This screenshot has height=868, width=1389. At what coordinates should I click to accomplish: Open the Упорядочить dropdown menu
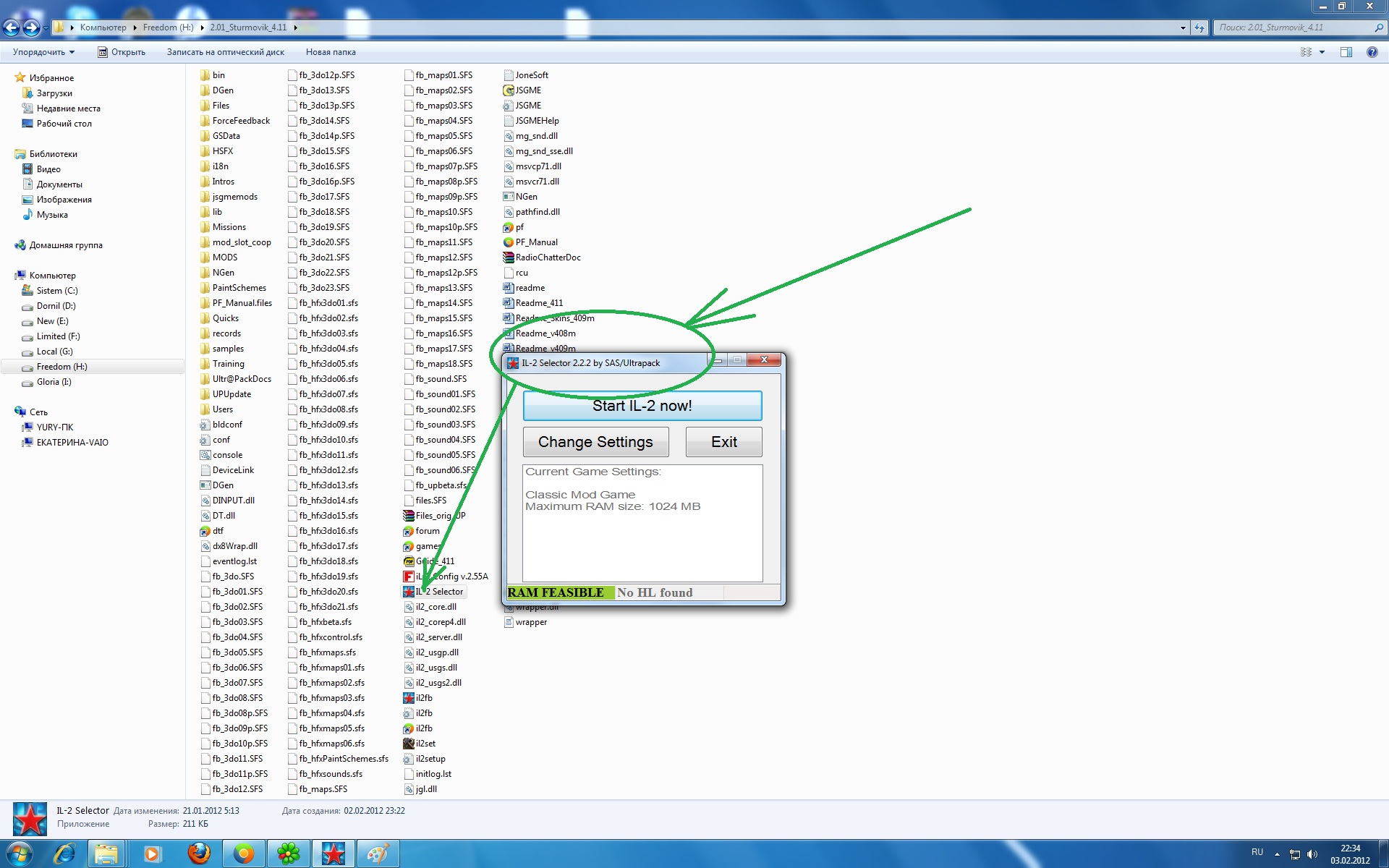pyautogui.click(x=43, y=52)
